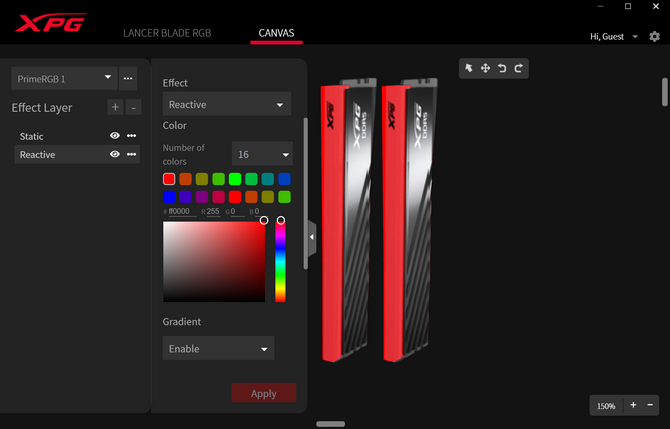The height and width of the screenshot is (429, 670).
Task: Select the right RAM module on canvas
Action: 409,219
